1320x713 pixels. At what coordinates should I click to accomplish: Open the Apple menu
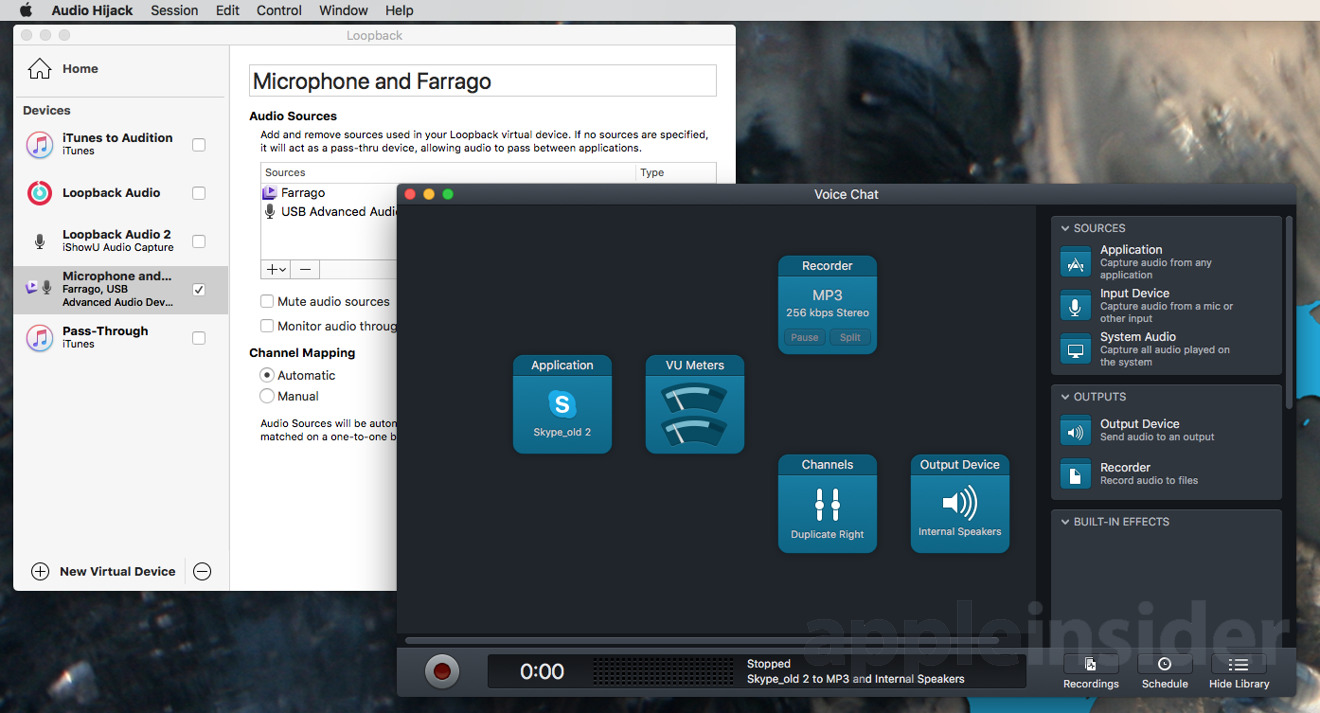tap(26, 10)
